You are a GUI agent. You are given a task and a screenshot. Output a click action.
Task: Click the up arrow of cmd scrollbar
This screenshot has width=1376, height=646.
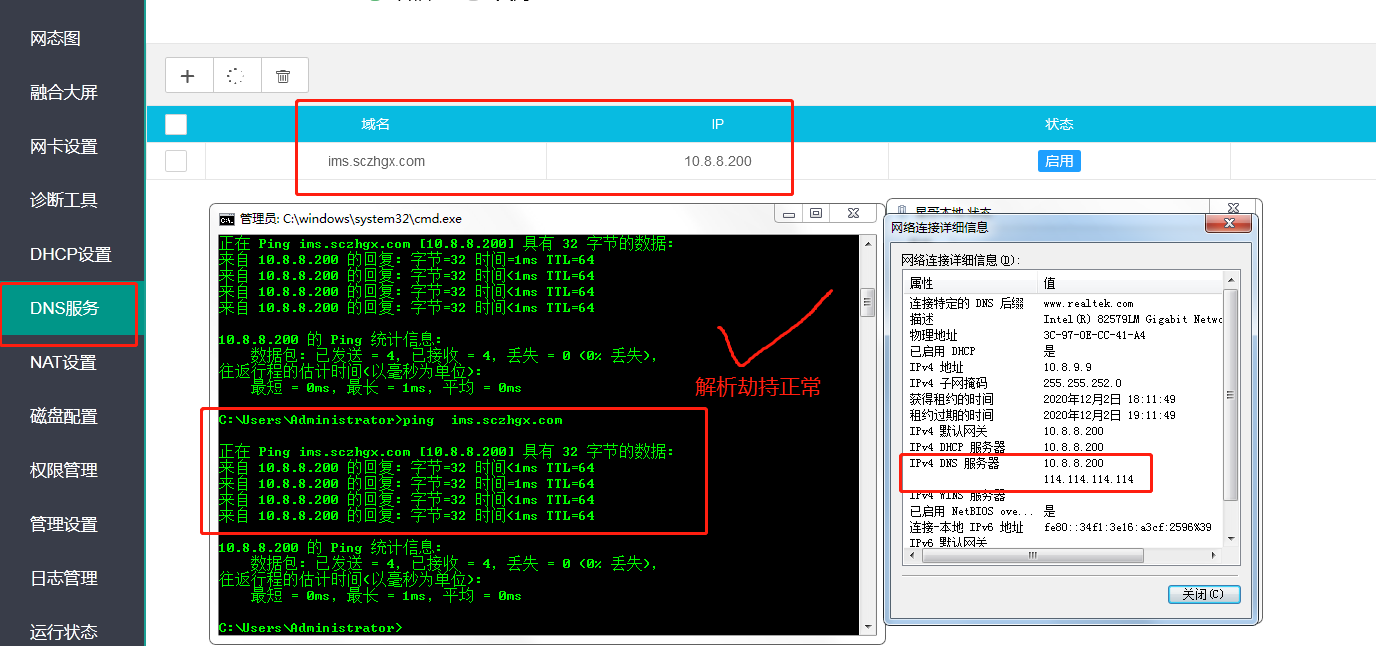click(x=867, y=243)
